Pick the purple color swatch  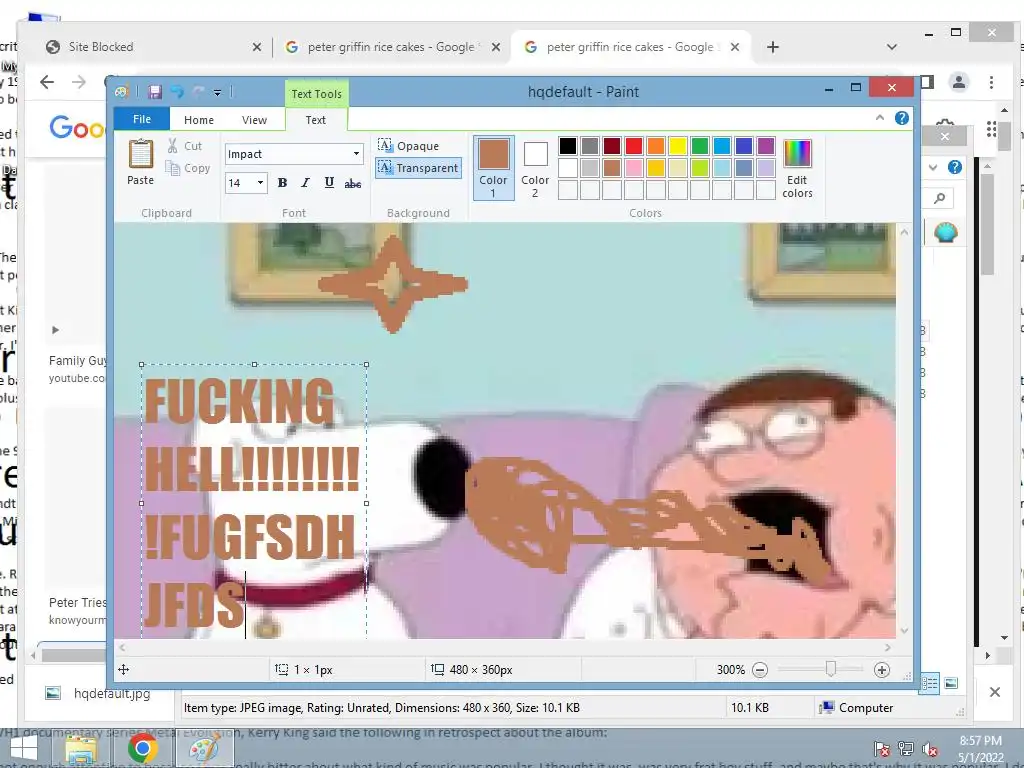click(766, 146)
